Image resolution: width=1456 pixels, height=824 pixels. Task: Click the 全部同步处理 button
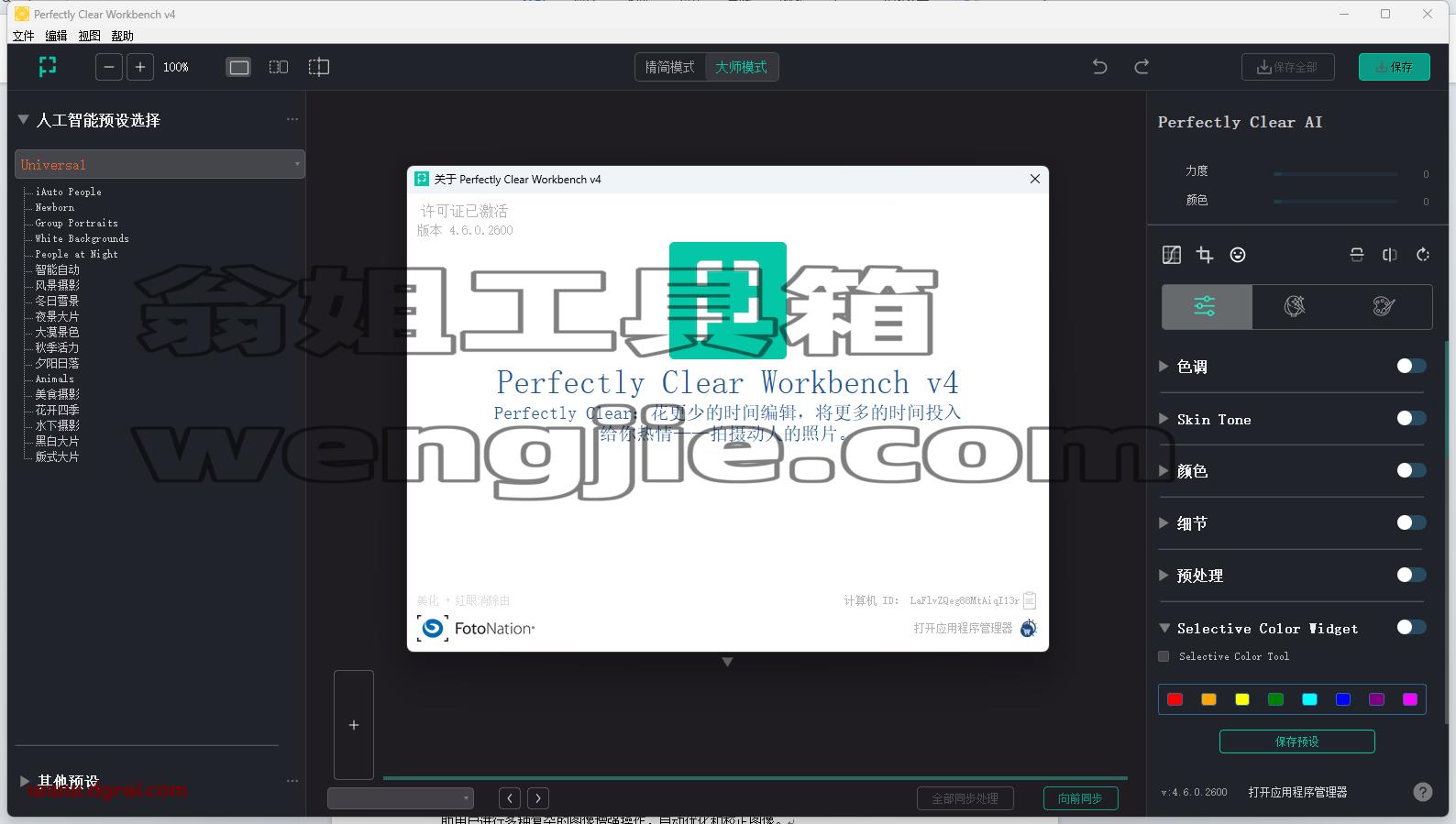965,798
